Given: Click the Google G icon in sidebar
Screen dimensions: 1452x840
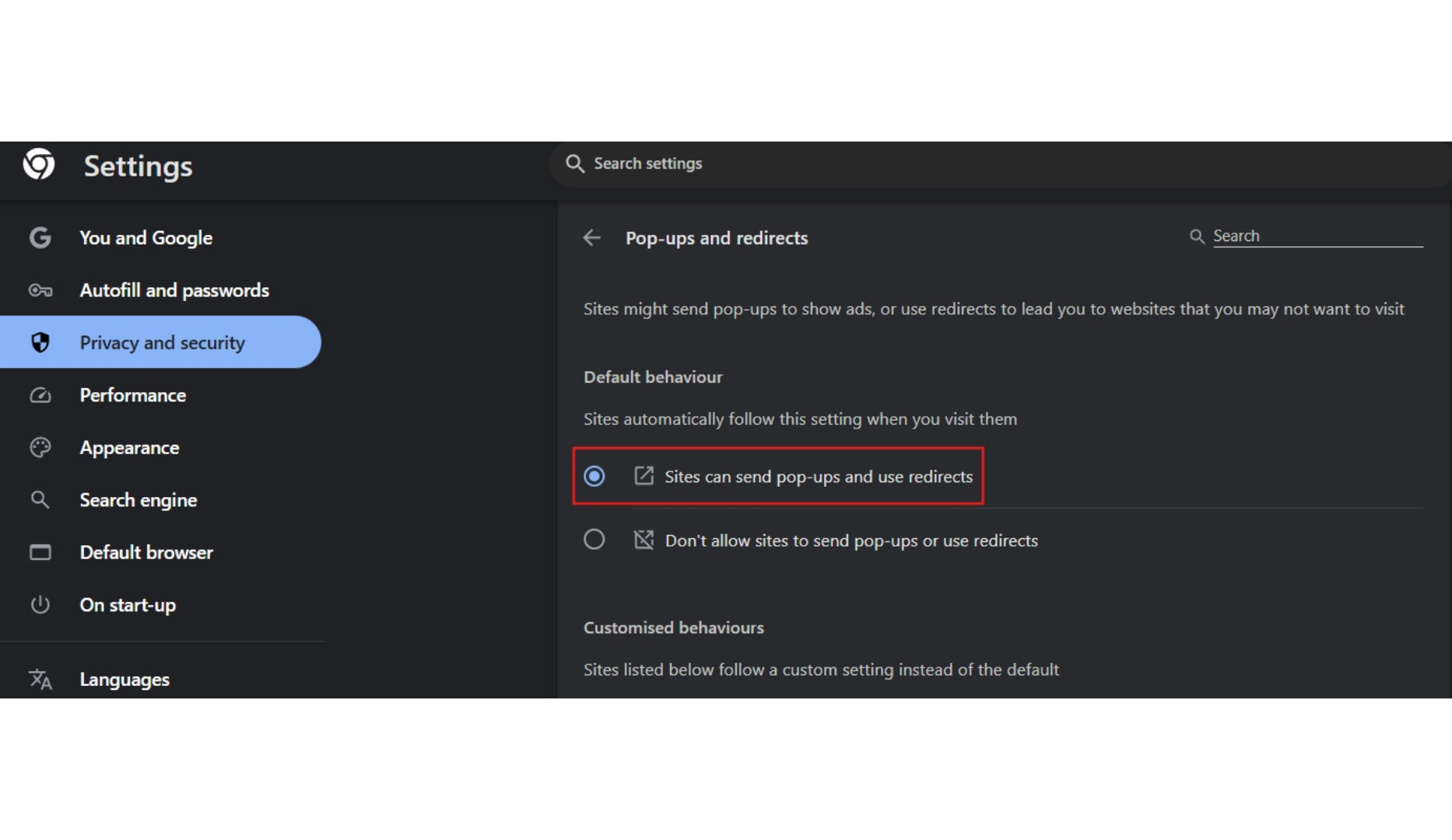Looking at the screenshot, I should (40, 237).
